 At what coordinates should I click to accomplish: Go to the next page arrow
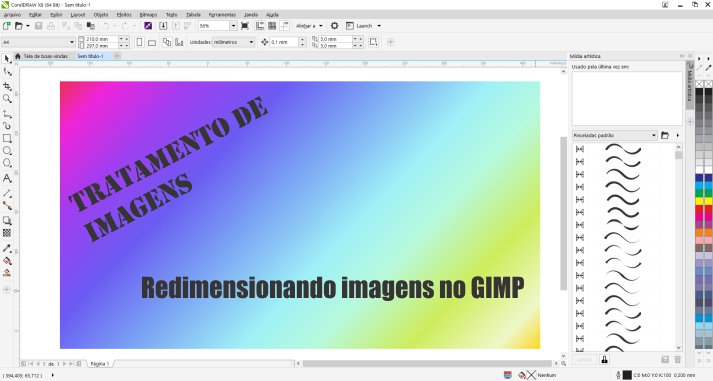click(65, 364)
